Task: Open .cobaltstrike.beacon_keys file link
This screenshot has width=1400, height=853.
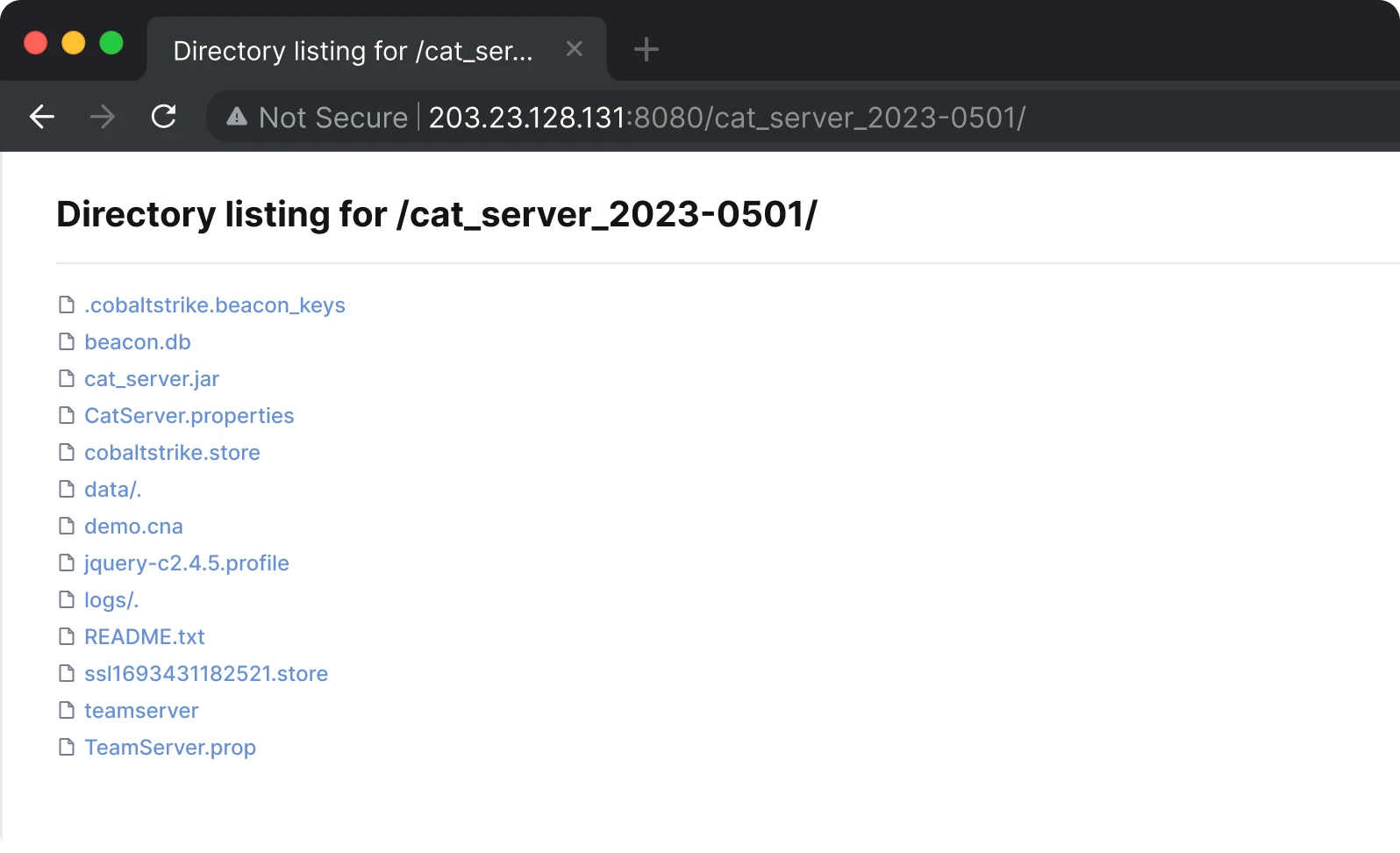Action: [x=215, y=305]
